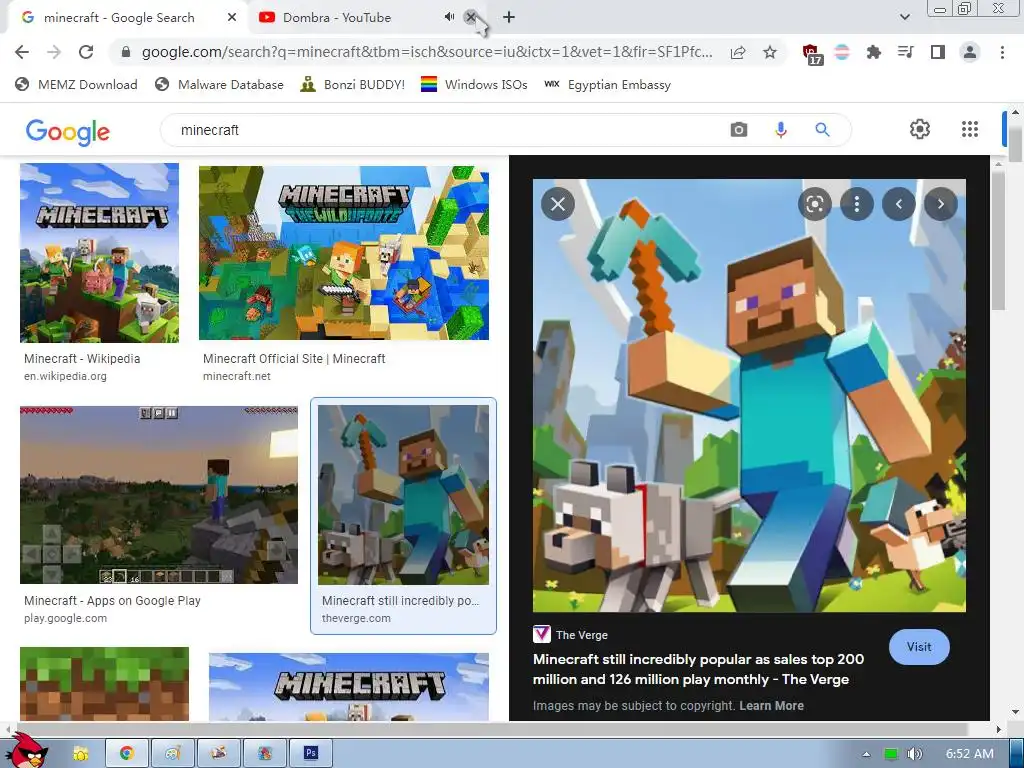Viewport: 1024px width, 768px height.
Task: Open the MEMZ Download bookmark
Action: (76, 84)
